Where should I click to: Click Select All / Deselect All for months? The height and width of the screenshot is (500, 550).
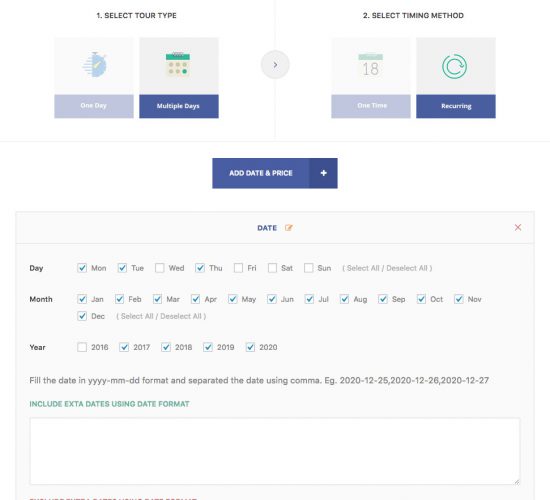point(161,316)
